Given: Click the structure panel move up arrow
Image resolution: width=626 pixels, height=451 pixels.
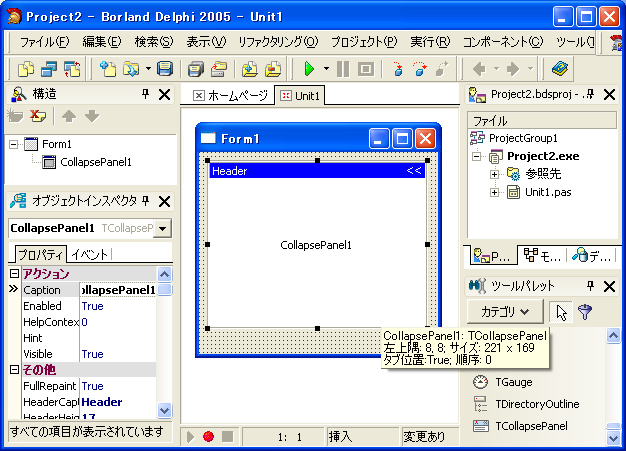Looking at the screenshot, I should (x=69, y=116).
